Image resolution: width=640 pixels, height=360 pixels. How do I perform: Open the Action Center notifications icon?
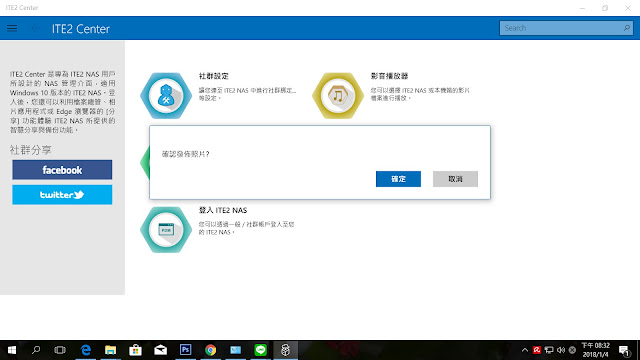coord(624,351)
